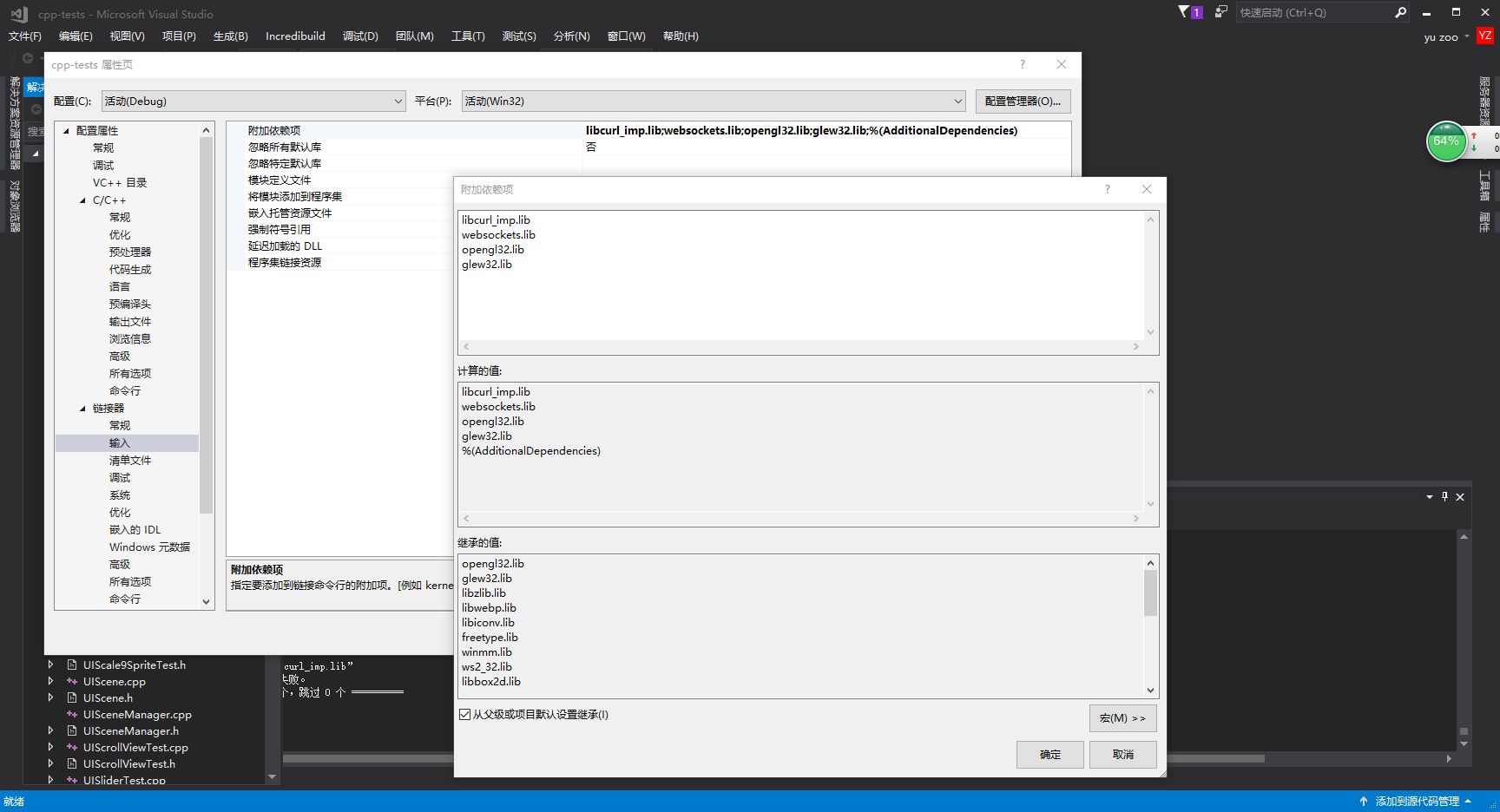Select 预处理器 in the property tree
The height and width of the screenshot is (812, 1500).
click(130, 252)
